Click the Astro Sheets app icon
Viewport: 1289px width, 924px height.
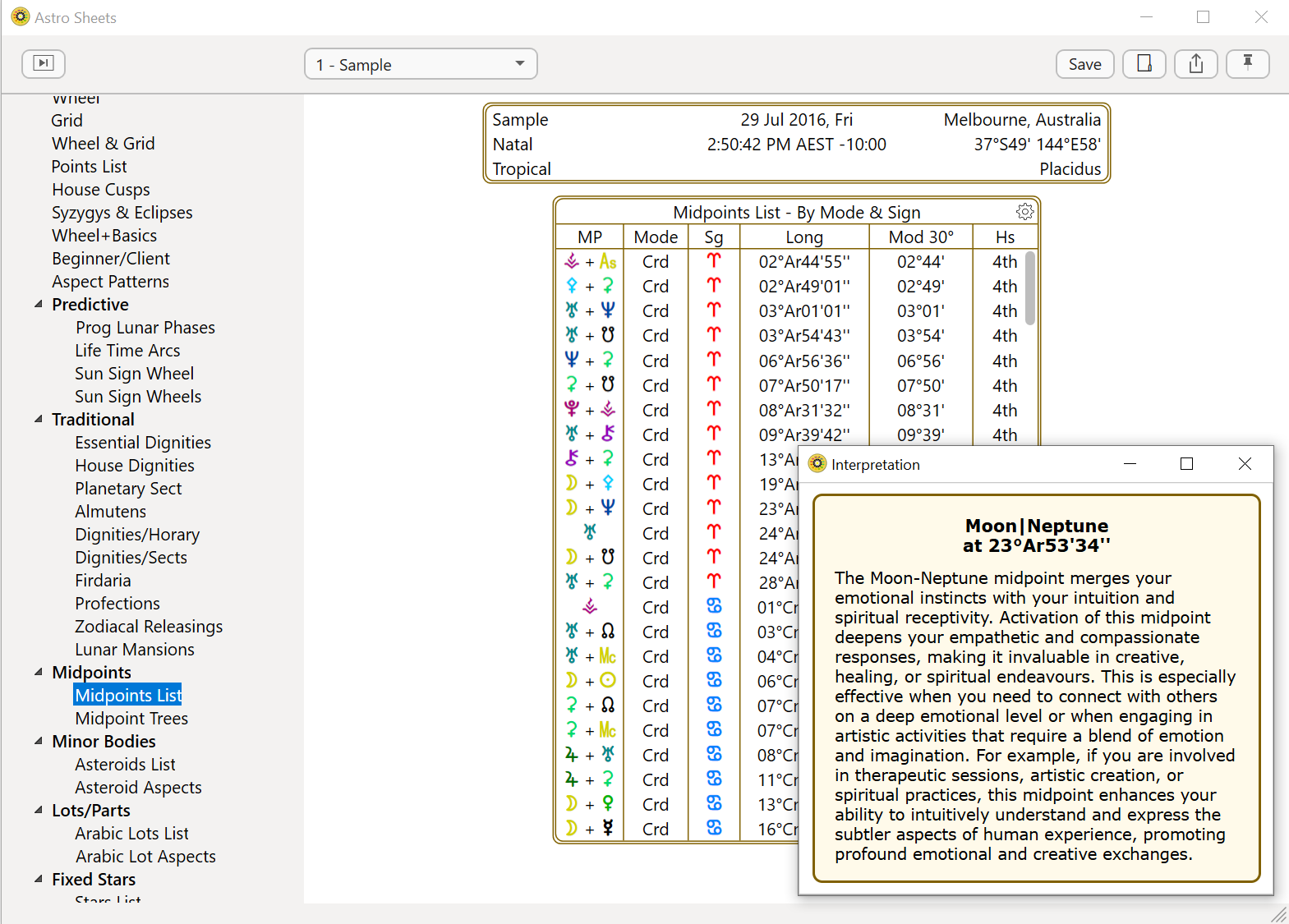pyautogui.click(x=21, y=16)
